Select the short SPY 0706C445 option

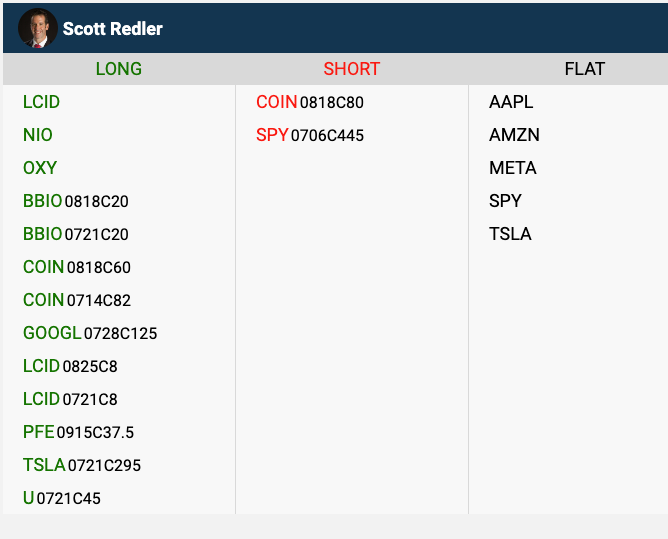(x=310, y=135)
